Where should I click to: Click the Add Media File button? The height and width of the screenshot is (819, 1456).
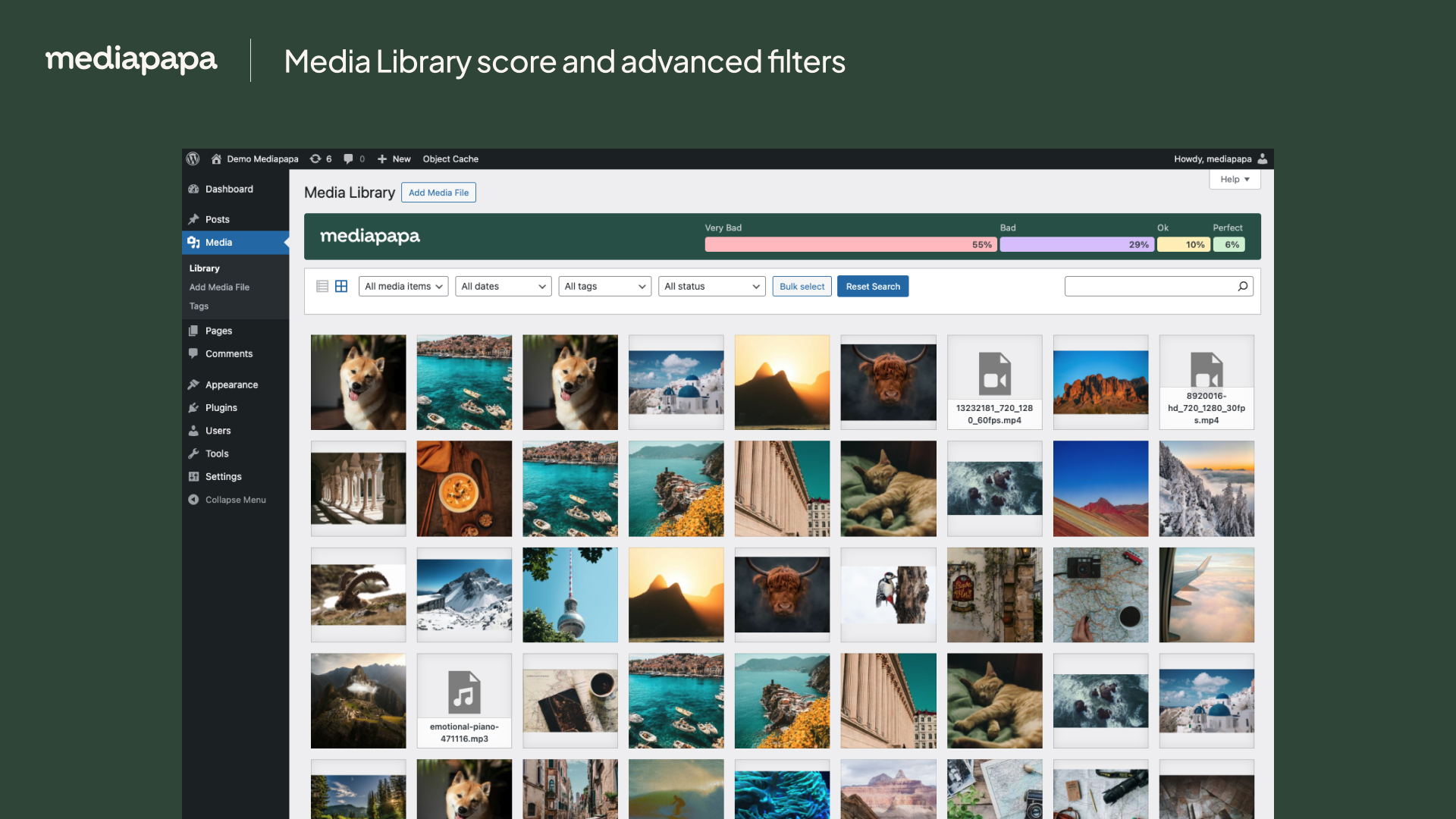tap(438, 192)
